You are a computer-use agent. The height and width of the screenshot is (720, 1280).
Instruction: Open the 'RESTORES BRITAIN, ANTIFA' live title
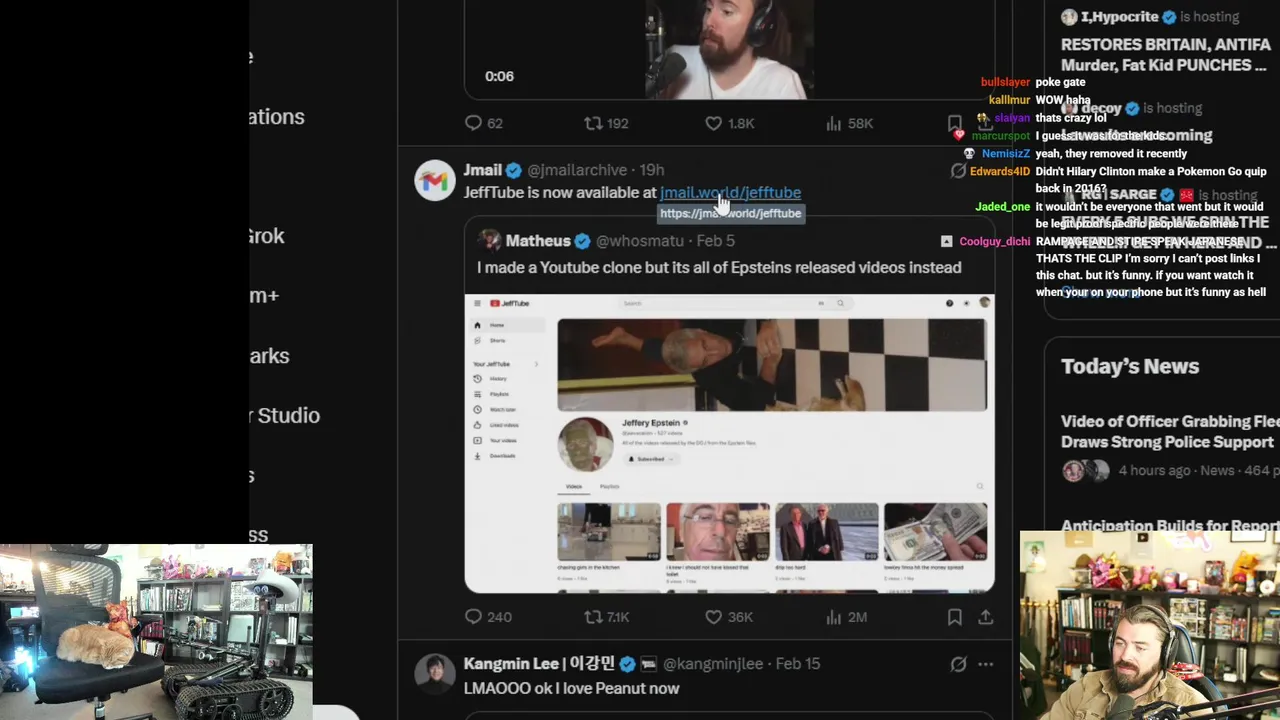[x=1165, y=55]
